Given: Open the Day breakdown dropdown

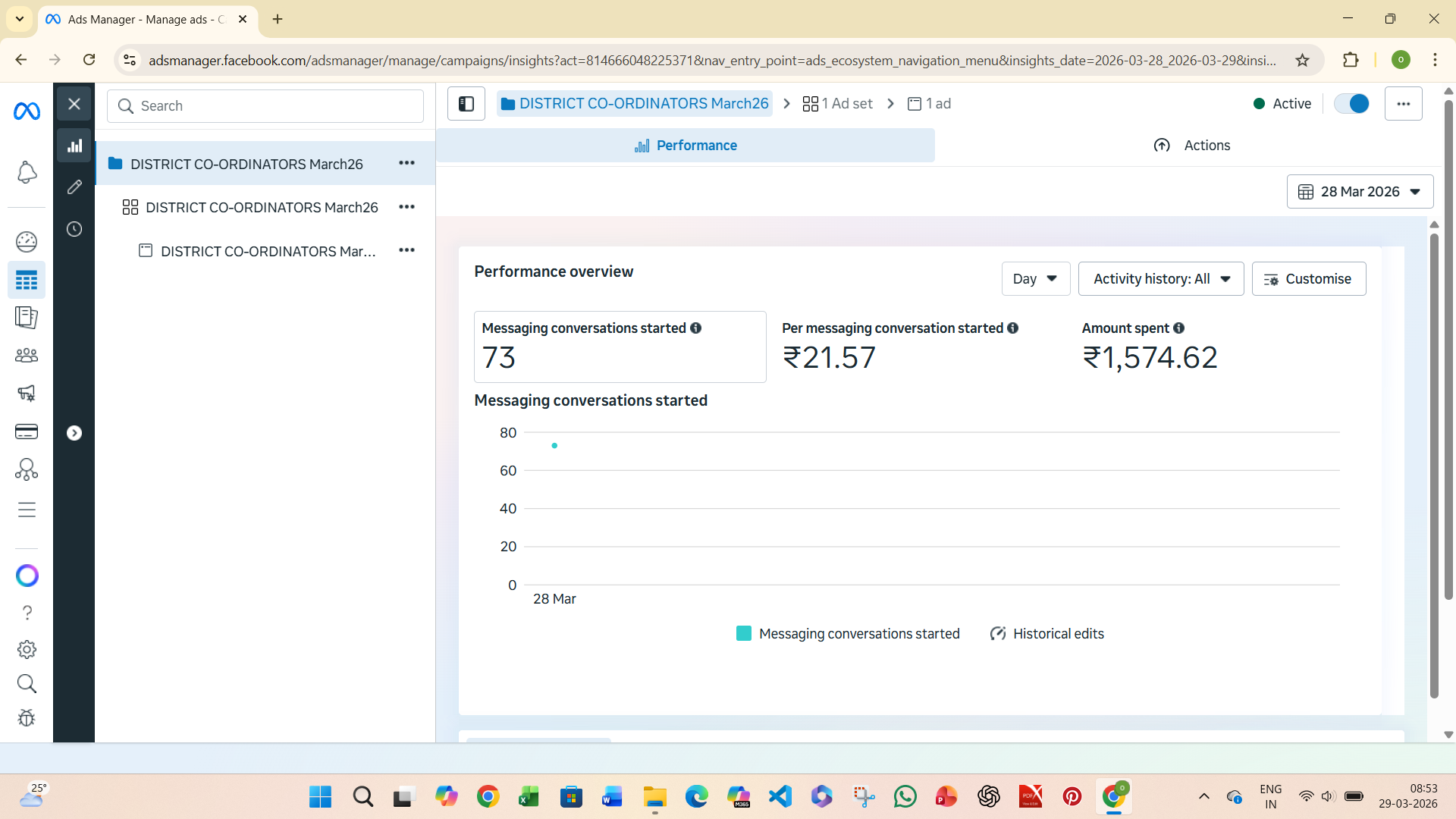Looking at the screenshot, I should coord(1036,279).
